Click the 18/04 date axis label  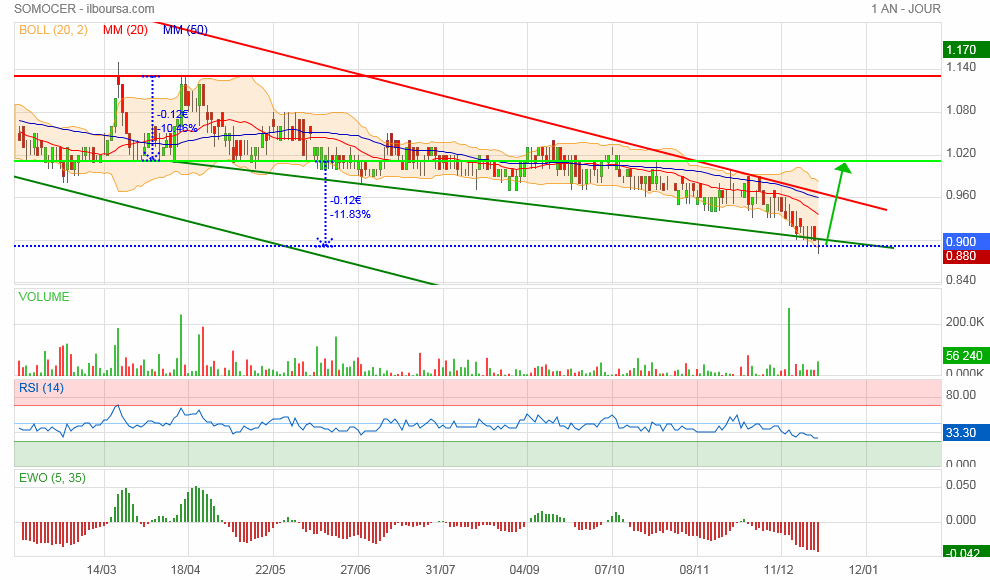[185, 570]
